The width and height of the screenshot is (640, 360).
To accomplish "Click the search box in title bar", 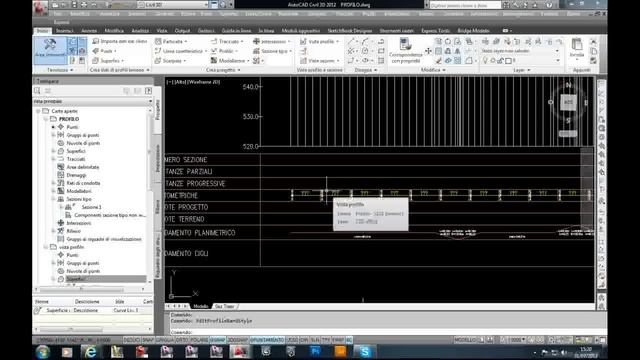I will click(x=465, y=5).
